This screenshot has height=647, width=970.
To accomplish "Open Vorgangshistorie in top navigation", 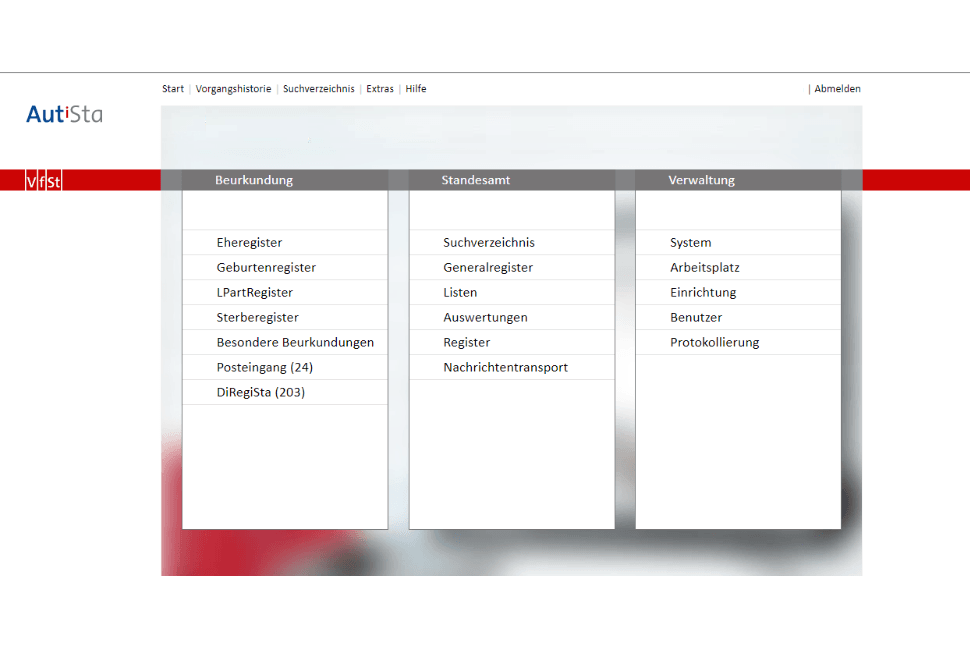I will (233, 89).
